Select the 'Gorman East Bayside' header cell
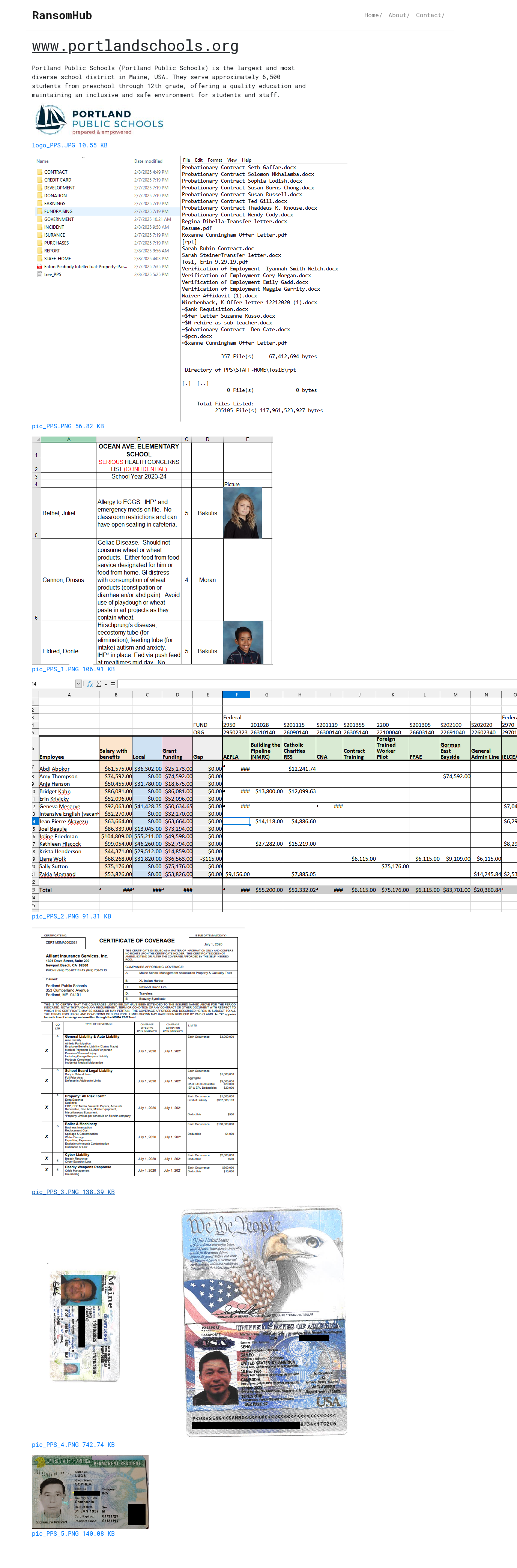Screen dimensions: 517x1568 (x=455, y=748)
